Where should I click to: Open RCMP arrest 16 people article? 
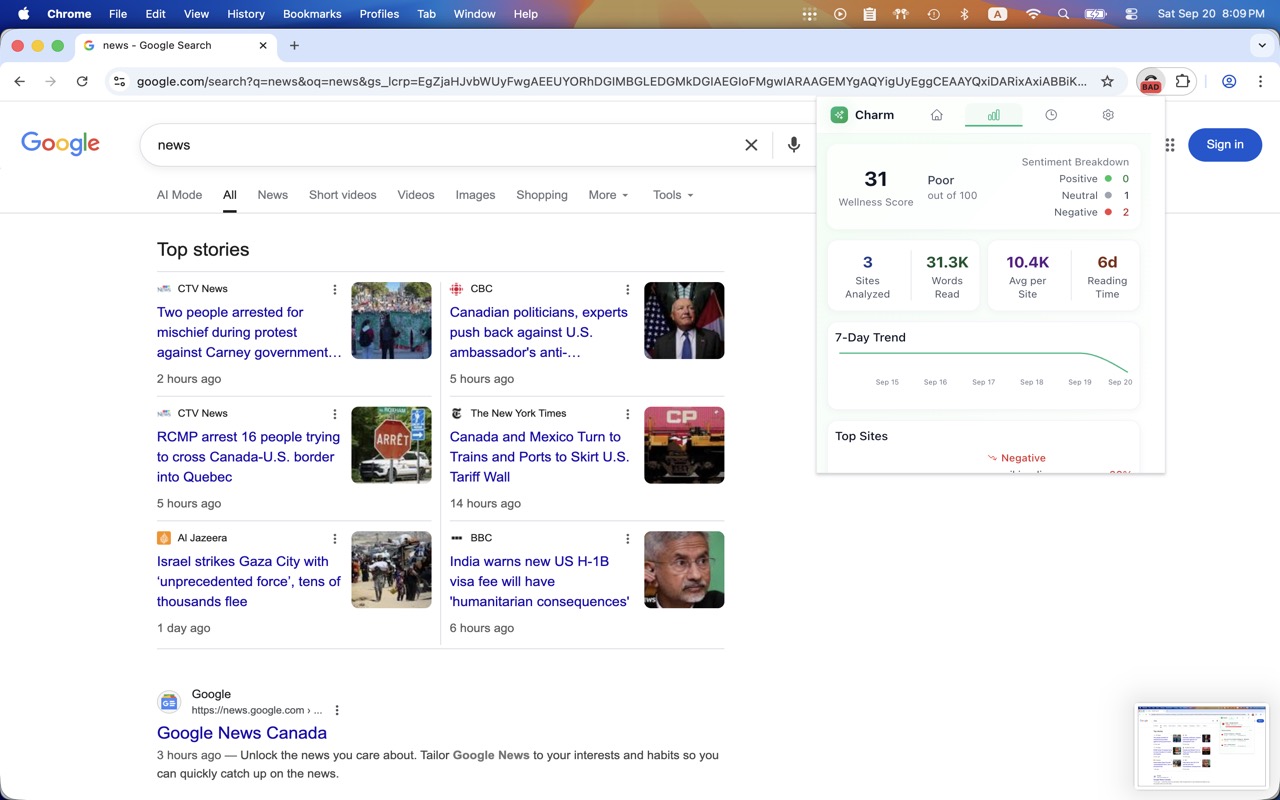248,457
